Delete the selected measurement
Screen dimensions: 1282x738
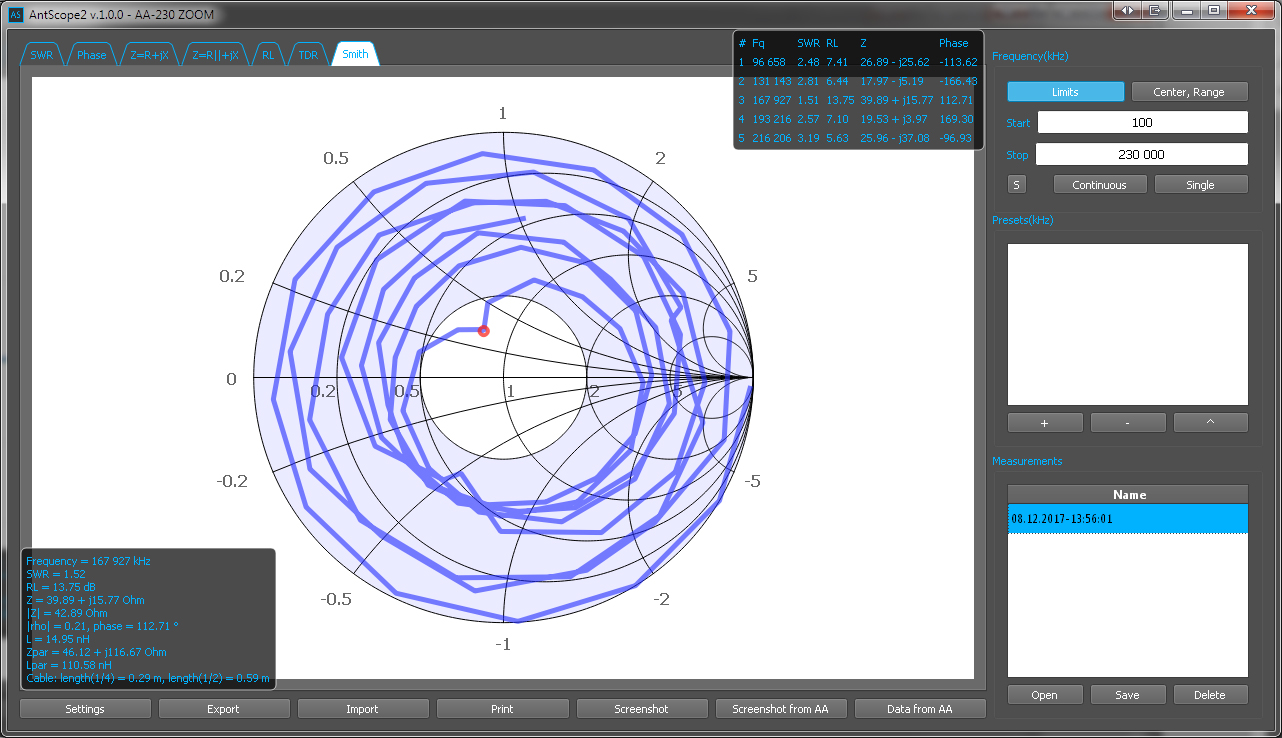click(x=1211, y=695)
